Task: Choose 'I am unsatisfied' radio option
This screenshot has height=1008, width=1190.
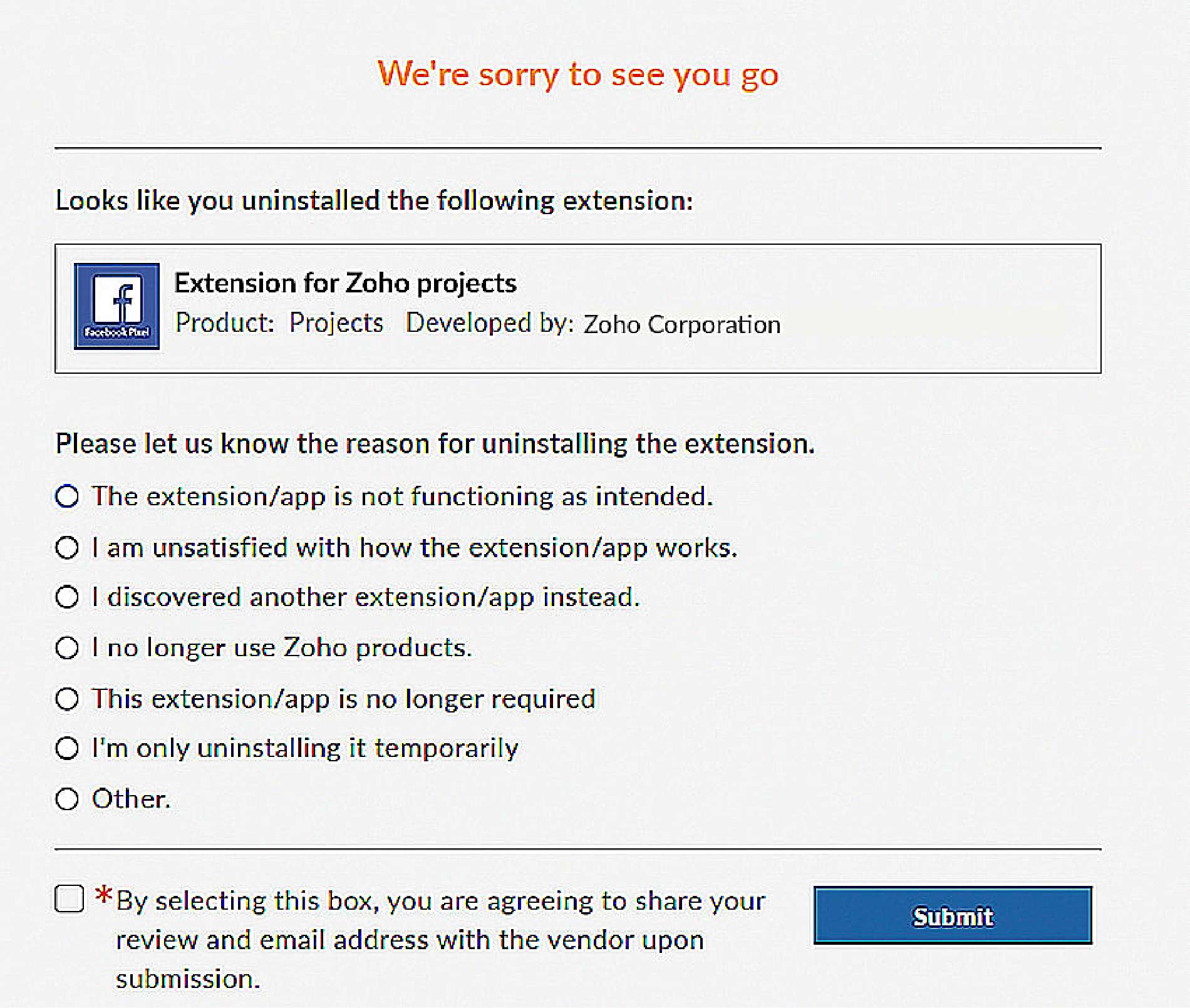Action: coord(67,548)
